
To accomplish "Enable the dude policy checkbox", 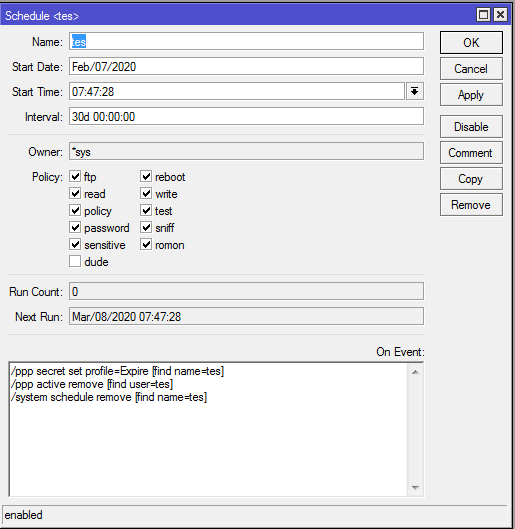I will (x=75, y=261).
